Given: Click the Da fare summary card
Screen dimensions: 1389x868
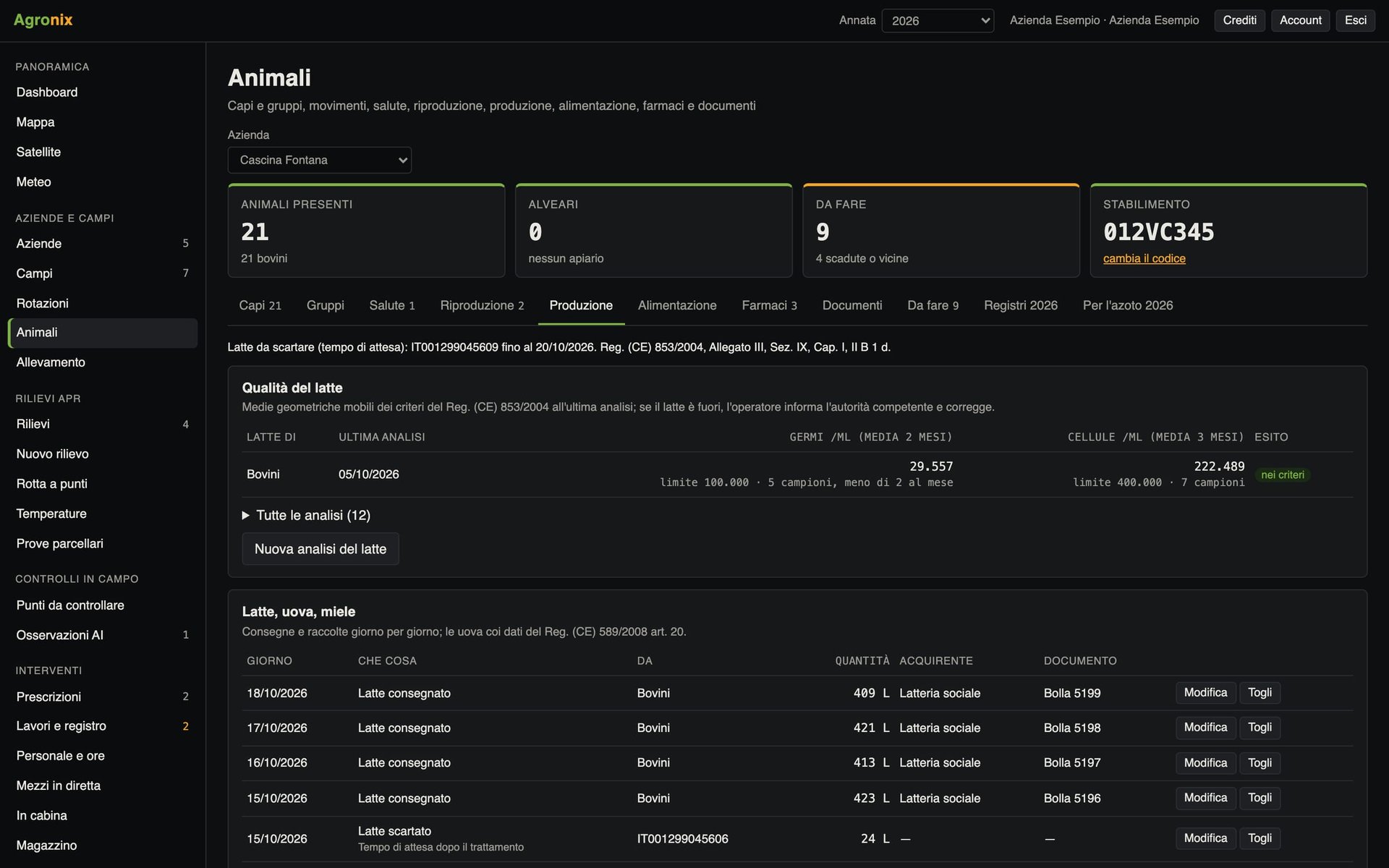Looking at the screenshot, I should point(940,231).
